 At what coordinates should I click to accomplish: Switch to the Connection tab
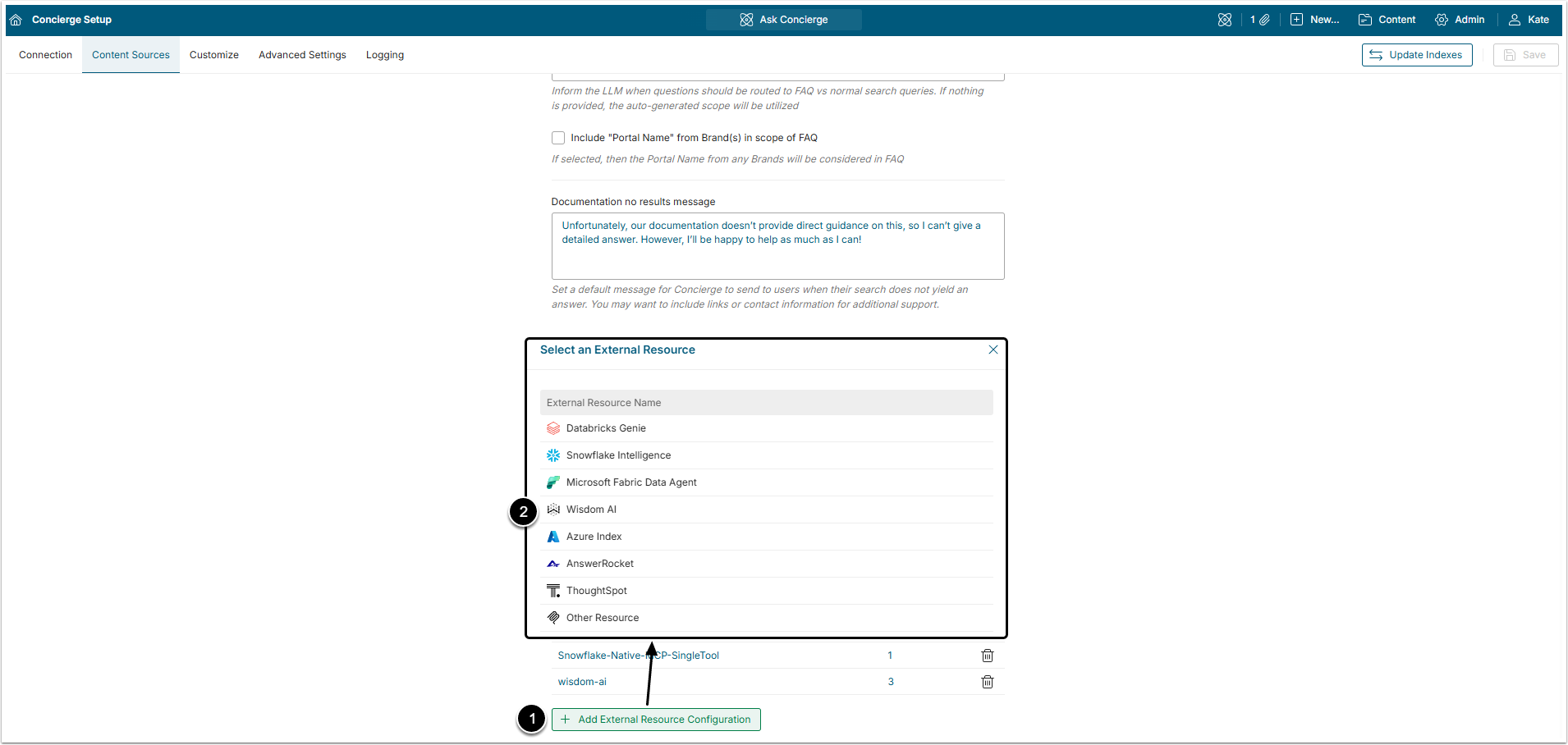[x=45, y=55]
